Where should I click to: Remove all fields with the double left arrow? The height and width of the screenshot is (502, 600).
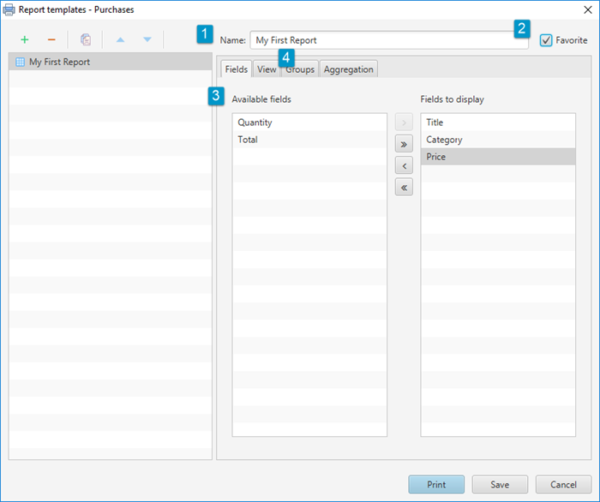(404, 187)
